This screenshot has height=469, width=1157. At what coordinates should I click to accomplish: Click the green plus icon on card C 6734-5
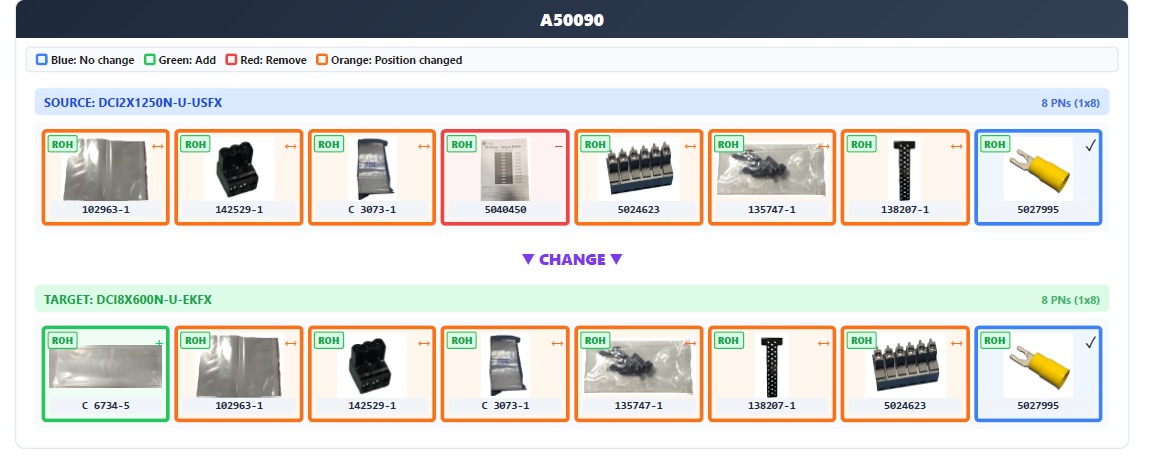pos(158,343)
